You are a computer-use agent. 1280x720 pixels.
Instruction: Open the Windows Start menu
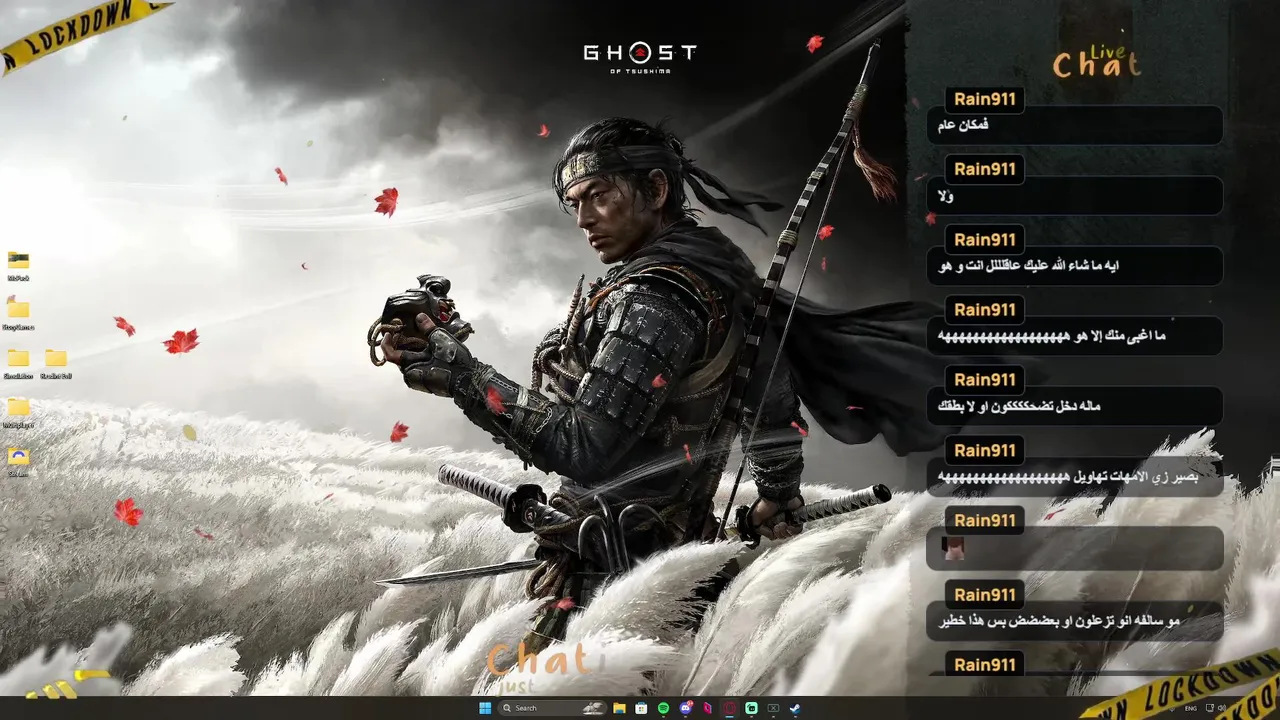coord(485,708)
